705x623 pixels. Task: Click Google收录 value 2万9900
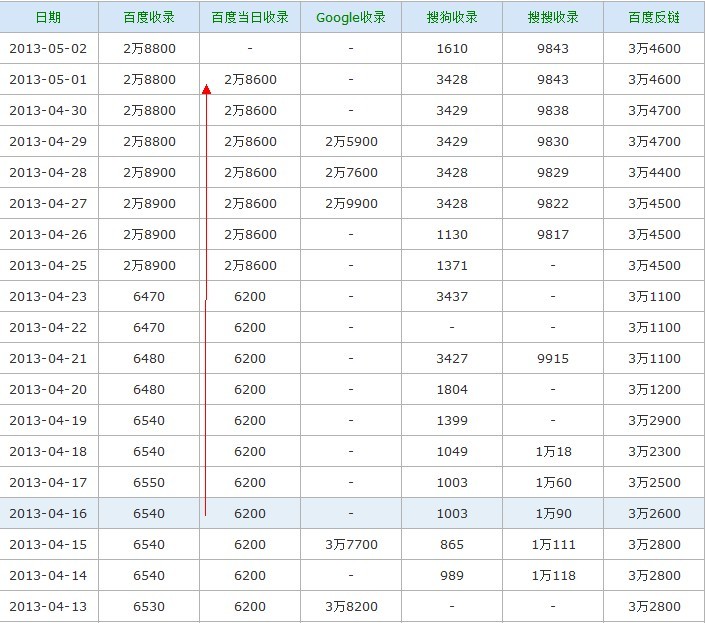[351, 203]
